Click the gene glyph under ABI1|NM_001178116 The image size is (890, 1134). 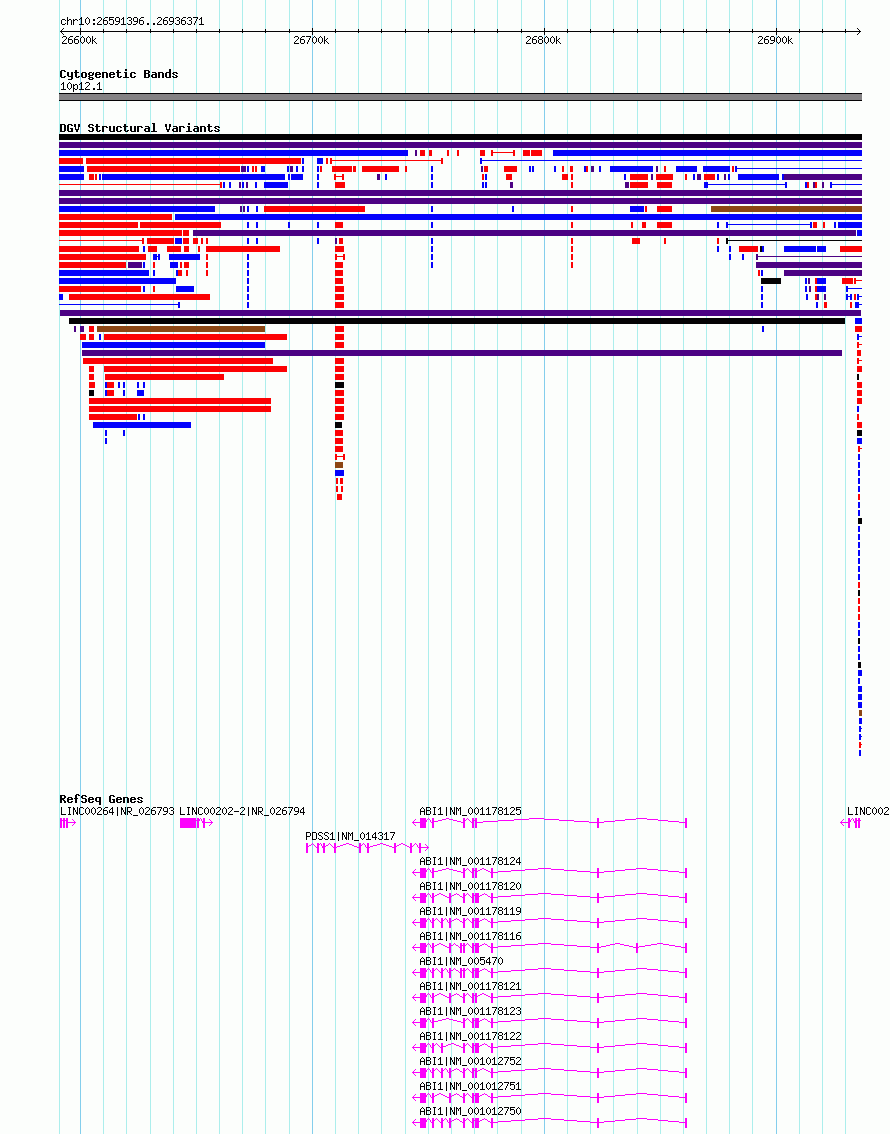click(x=549, y=947)
